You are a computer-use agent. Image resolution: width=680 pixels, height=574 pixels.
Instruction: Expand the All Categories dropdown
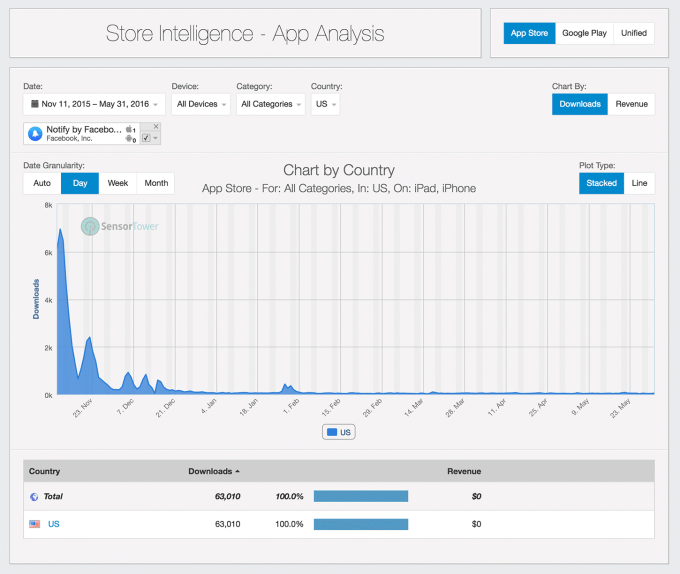[270, 104]
